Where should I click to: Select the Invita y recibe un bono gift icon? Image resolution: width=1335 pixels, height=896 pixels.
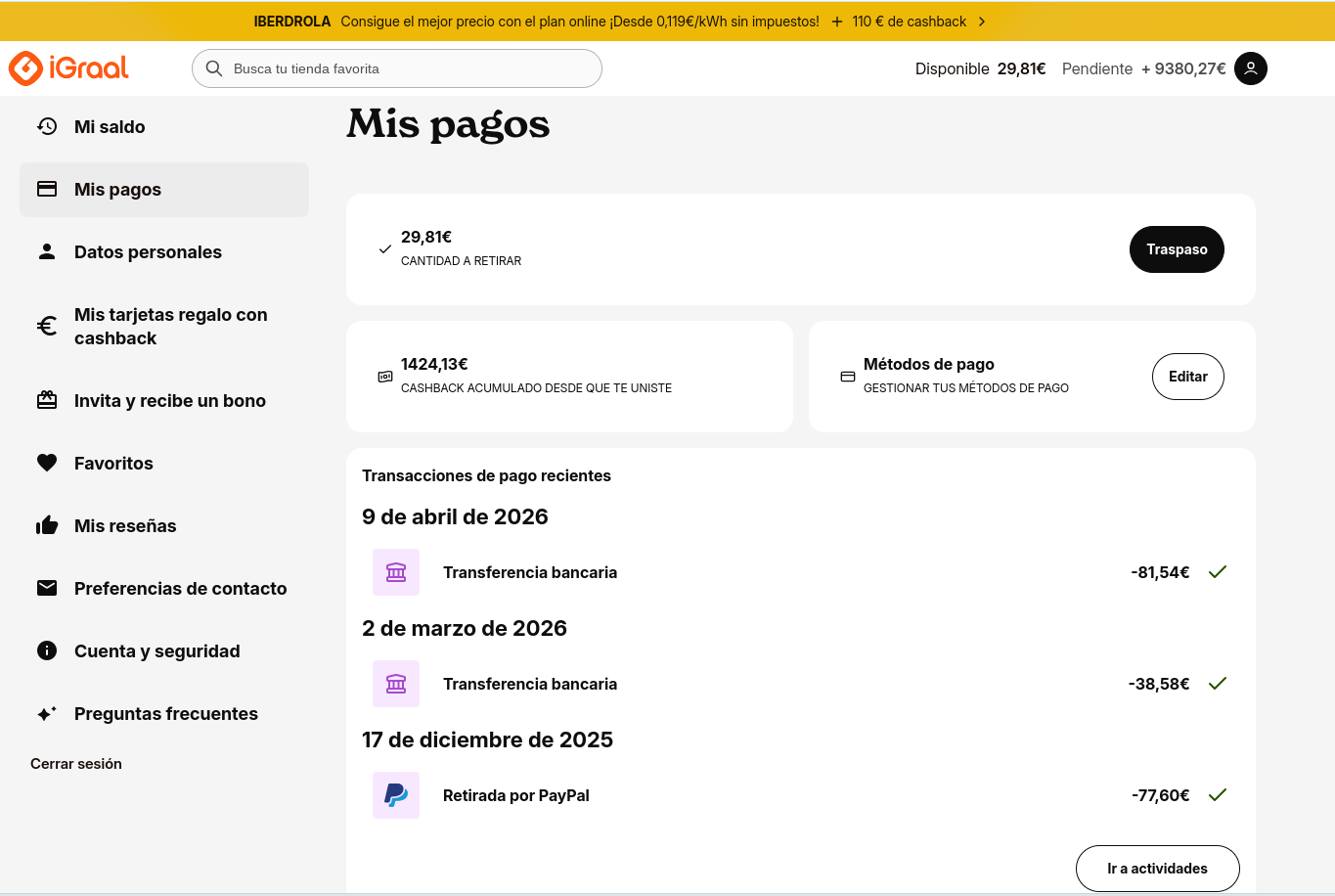(x=46, y=400)
